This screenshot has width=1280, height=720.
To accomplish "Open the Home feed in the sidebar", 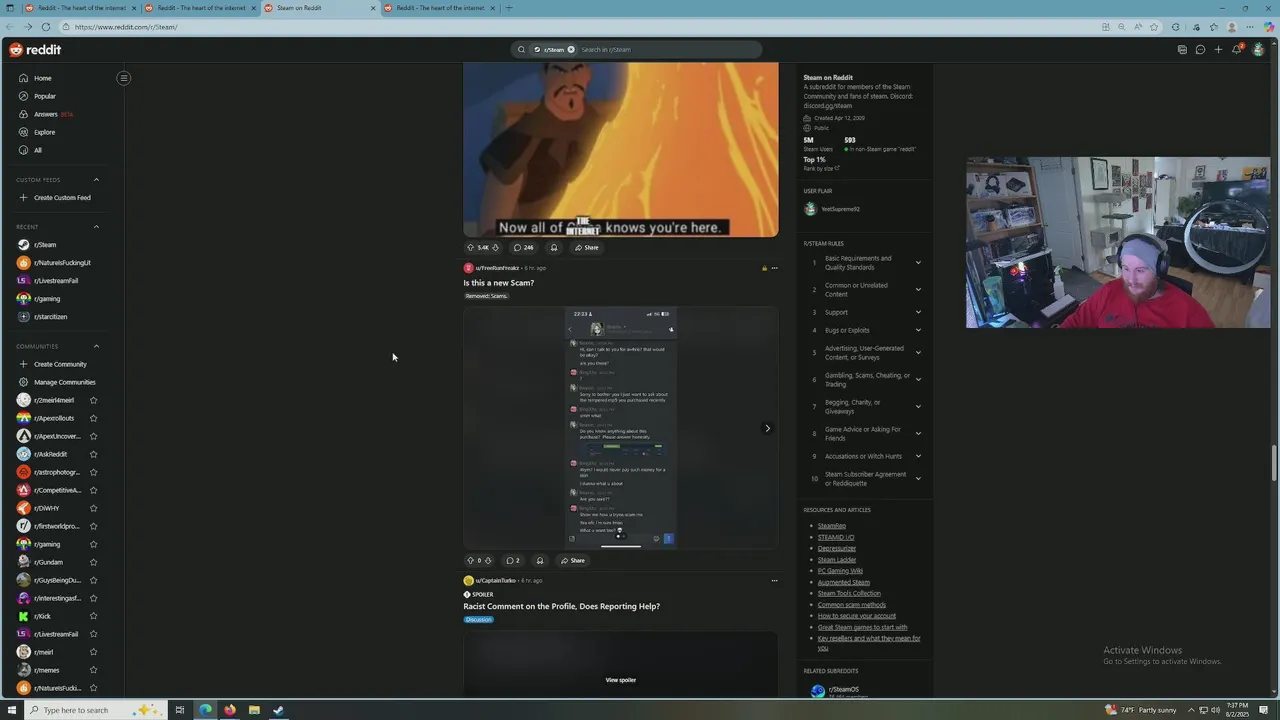I will (x=42, y=78).
